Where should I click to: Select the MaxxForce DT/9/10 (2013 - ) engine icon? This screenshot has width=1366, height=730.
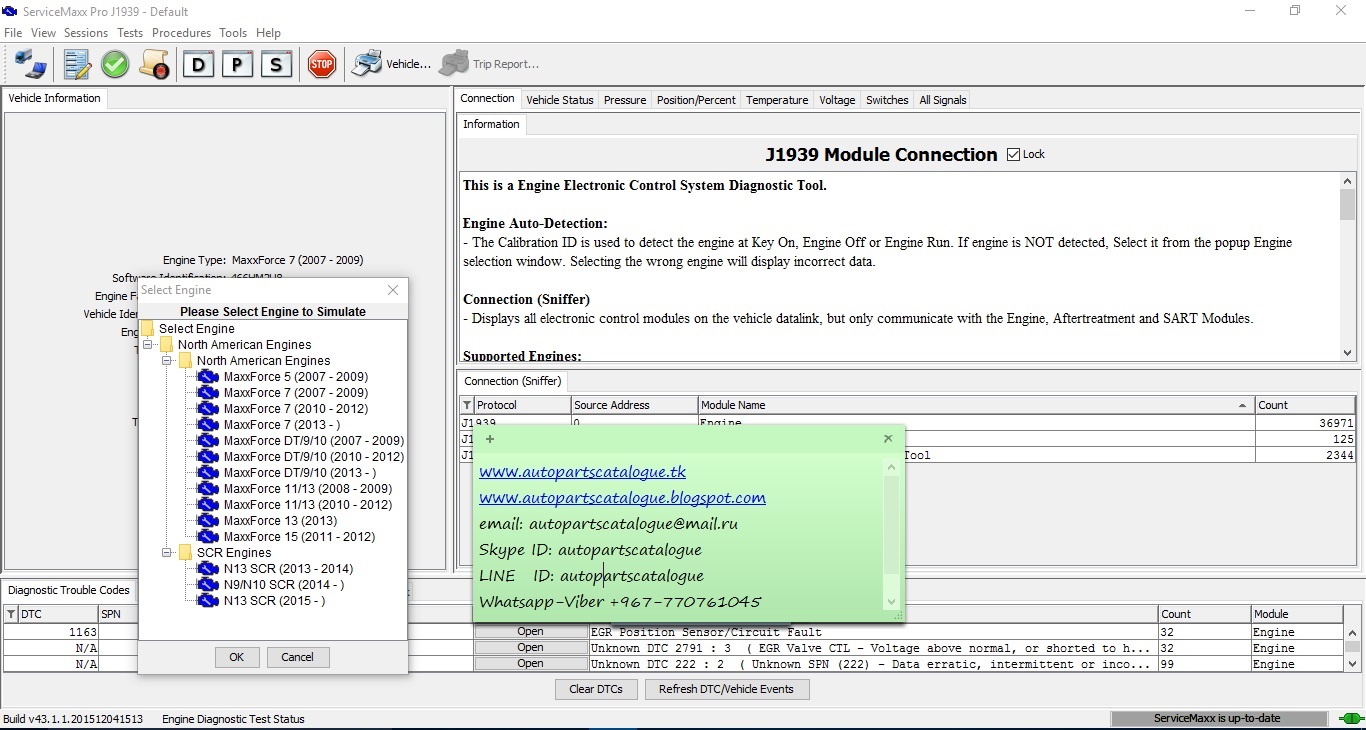[208, 473]
